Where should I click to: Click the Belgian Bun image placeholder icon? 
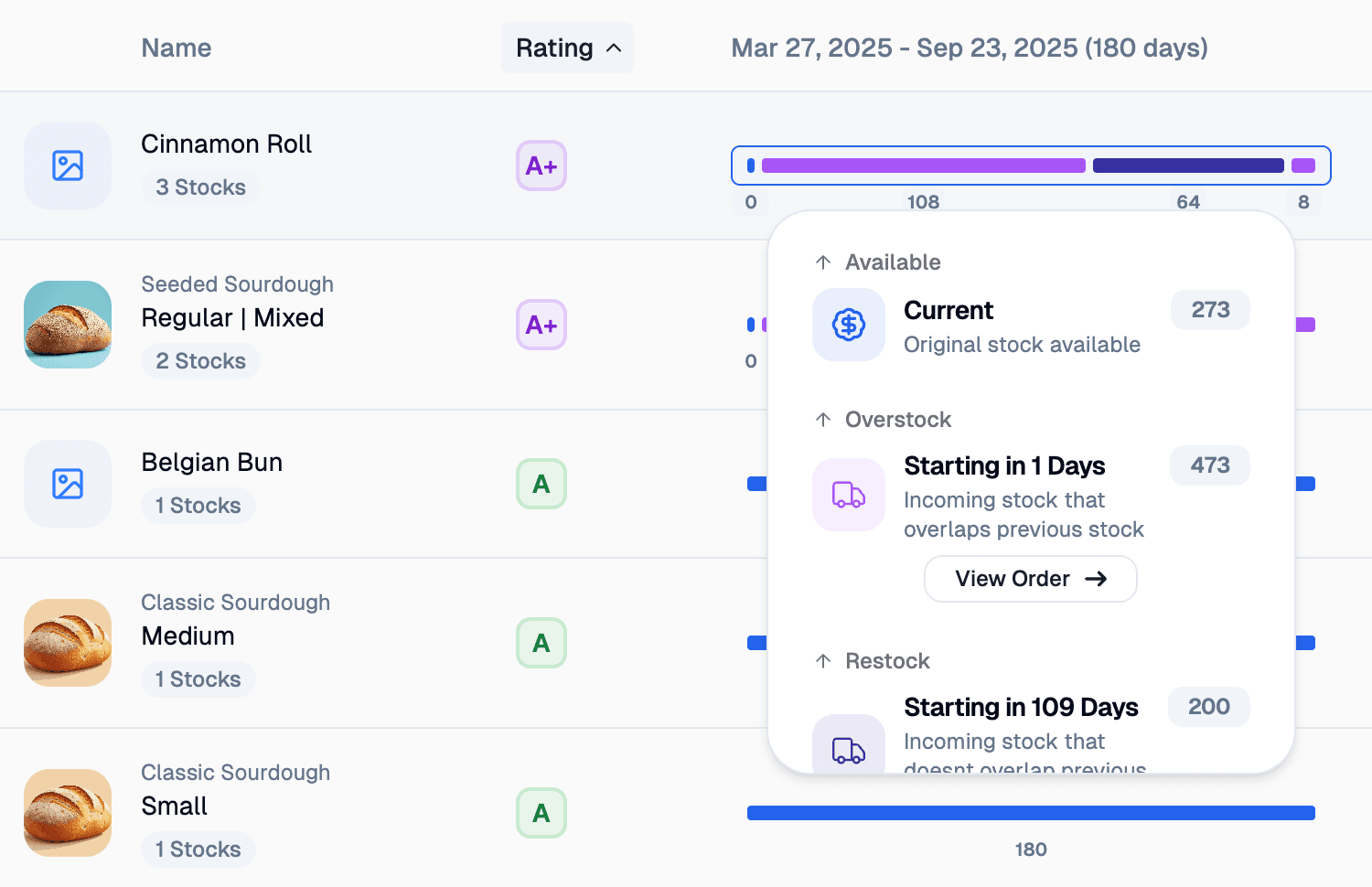pos(68,484)
